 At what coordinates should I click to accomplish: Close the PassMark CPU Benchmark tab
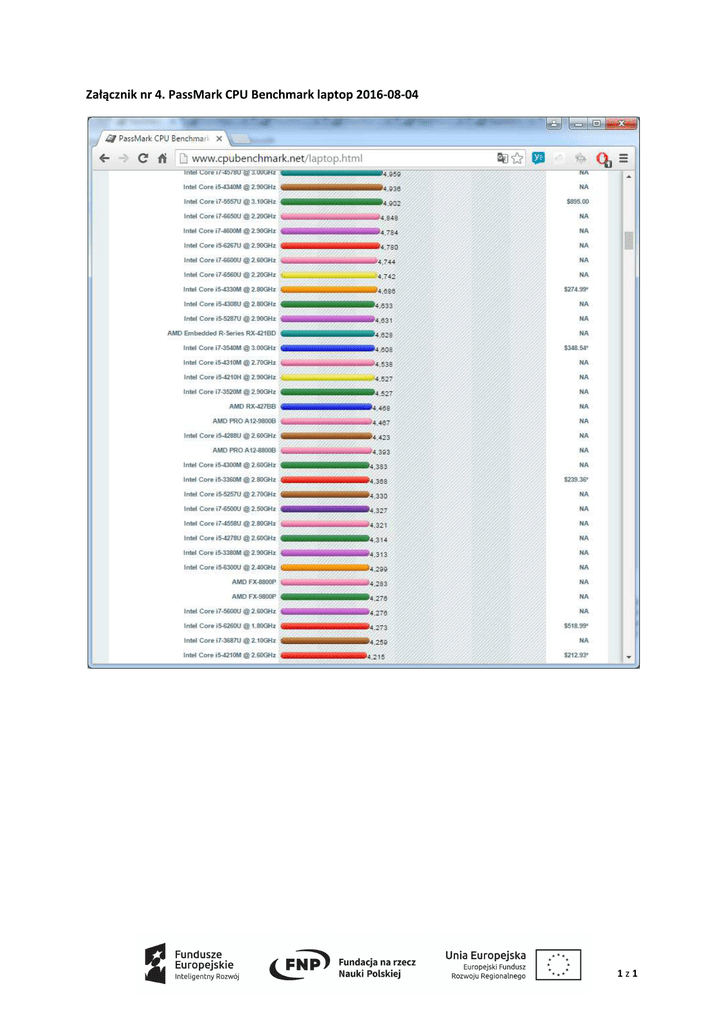[x=217, y=137]
